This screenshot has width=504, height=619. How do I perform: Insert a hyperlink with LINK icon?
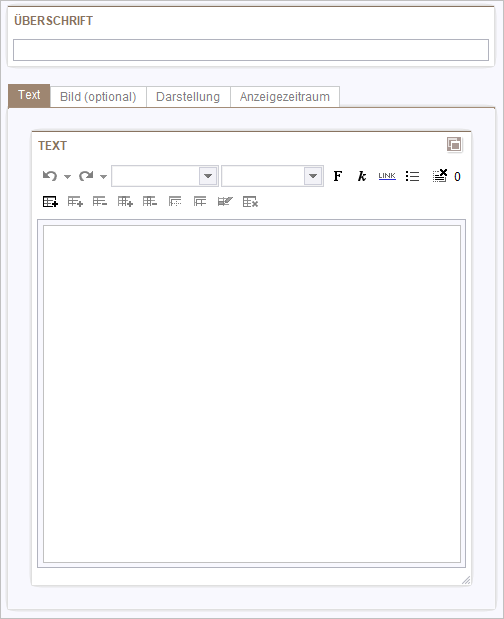point(387,176)
